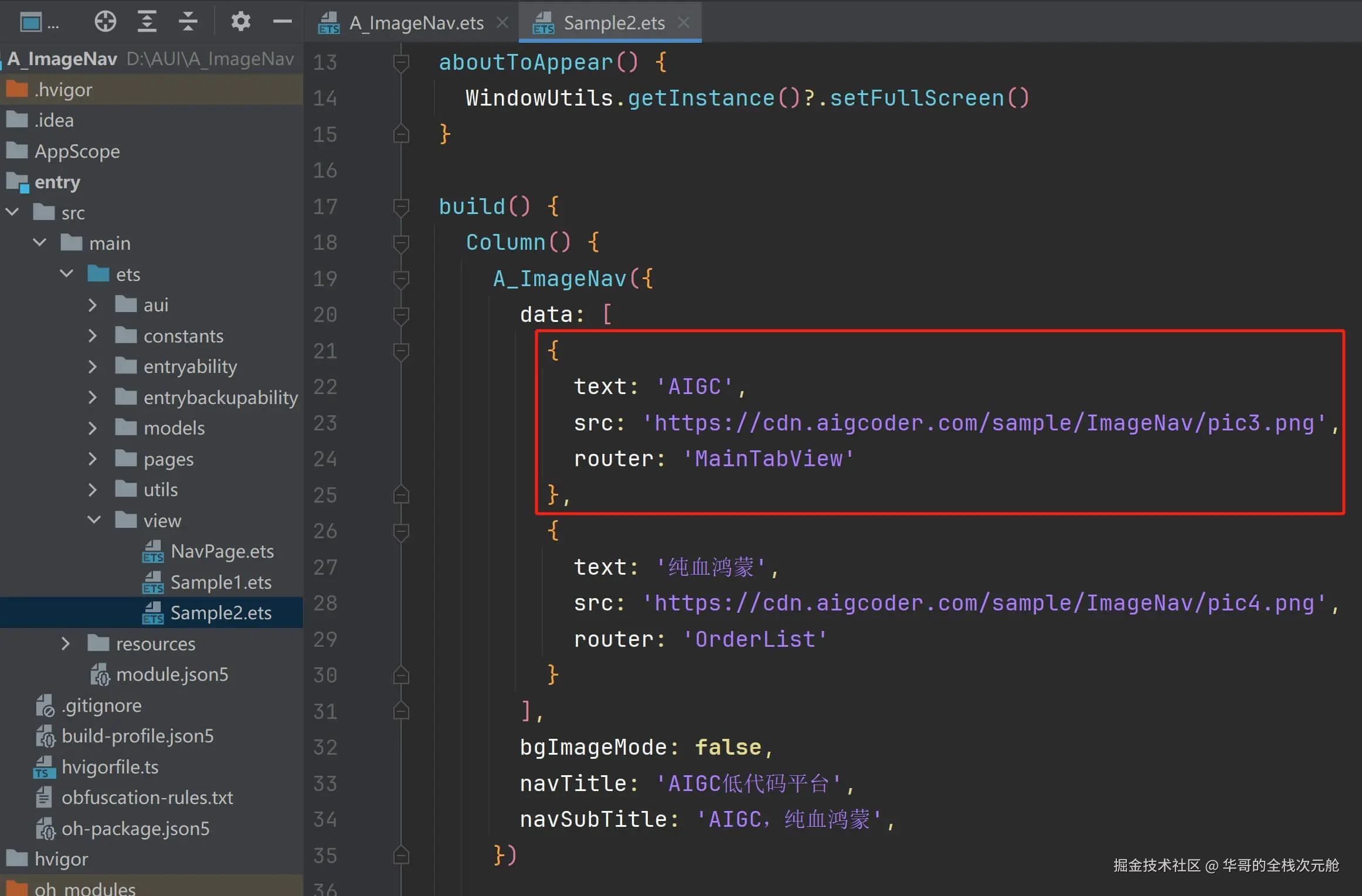Viewport: 1362px width, 896px height.
Task: Click the pic3.png URL string in code
Action: (983, 423)
